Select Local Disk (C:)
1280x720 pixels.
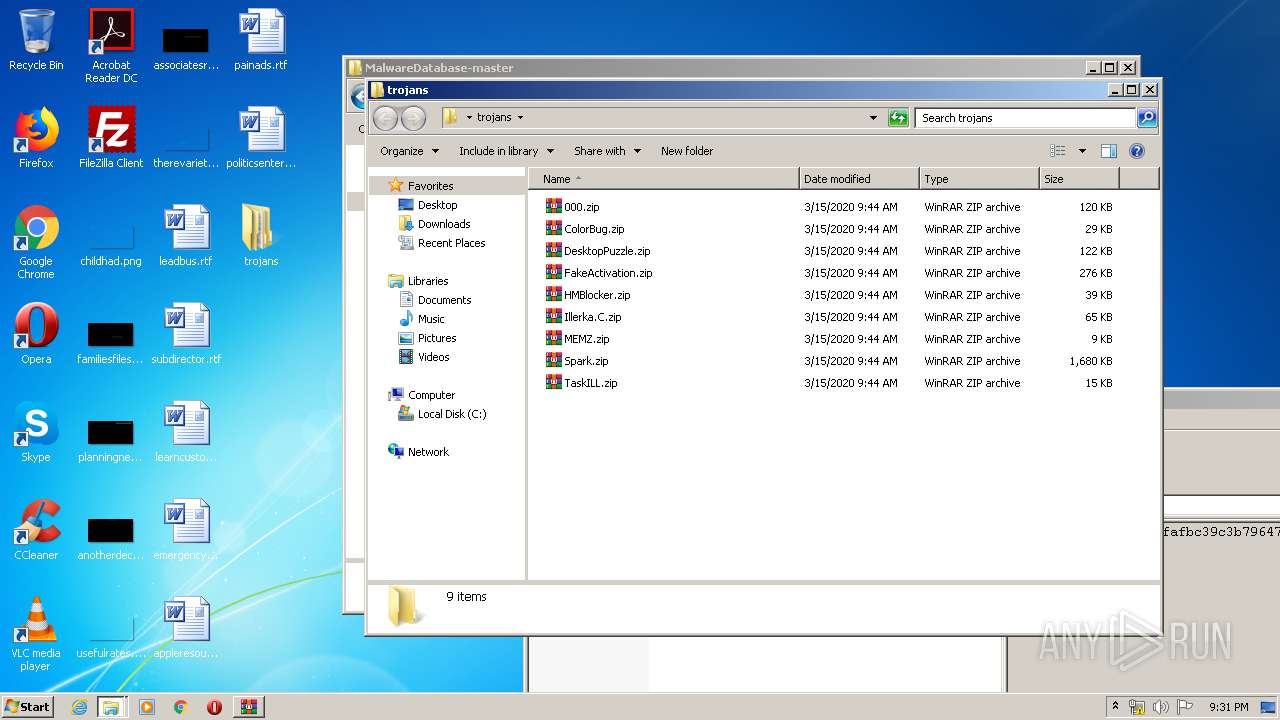(x=452, y=414)
